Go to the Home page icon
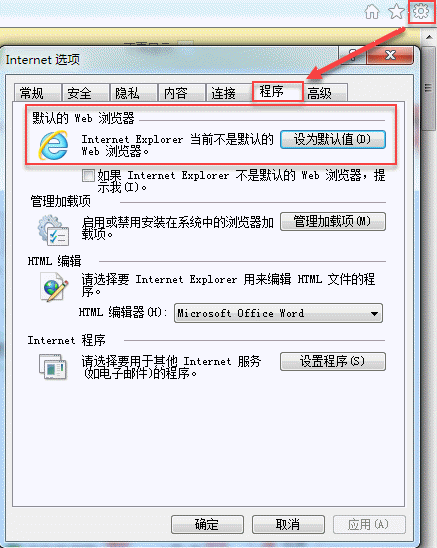Image resolution: width=437 pixels, height=548 pixels. (x=372, y=12)
